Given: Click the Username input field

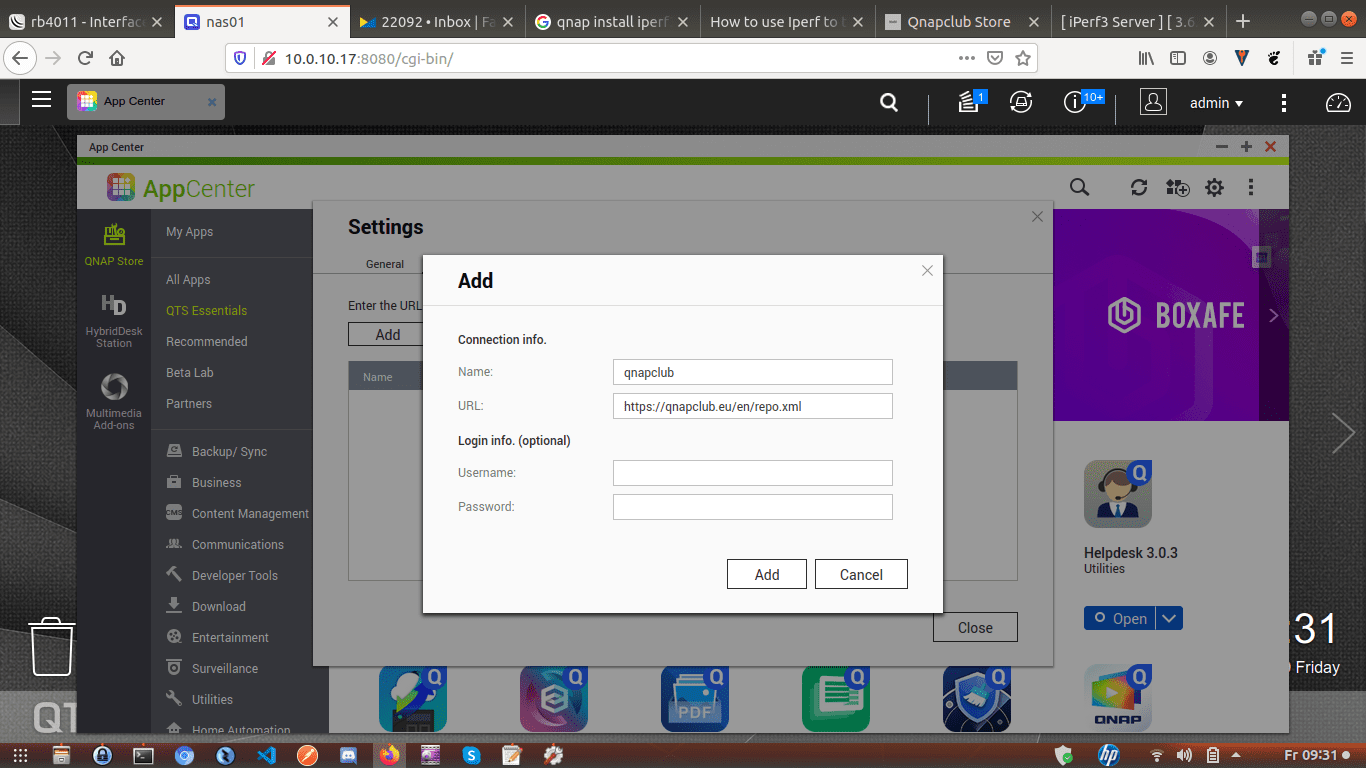Looking at the screenshot, I should [752, 473].
